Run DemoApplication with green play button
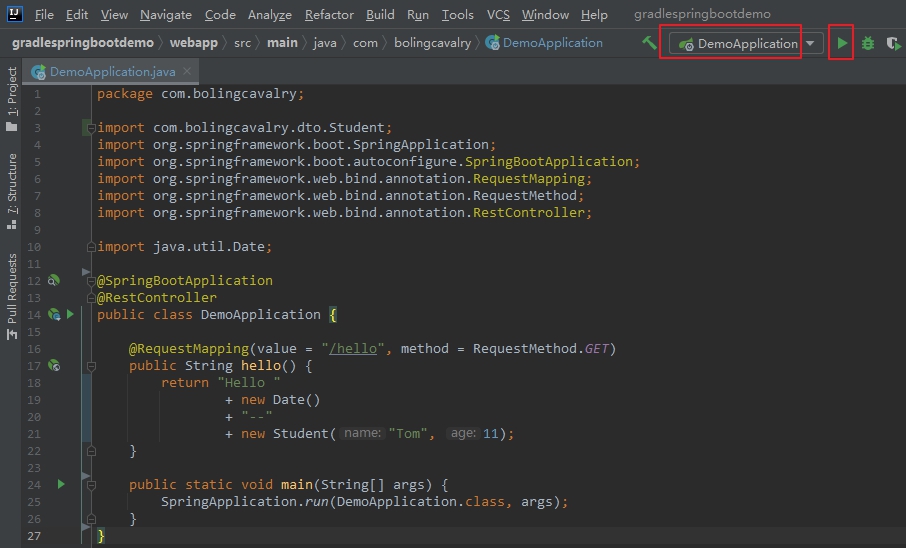This screenshot has width=906, height=548. pos(842,43)
